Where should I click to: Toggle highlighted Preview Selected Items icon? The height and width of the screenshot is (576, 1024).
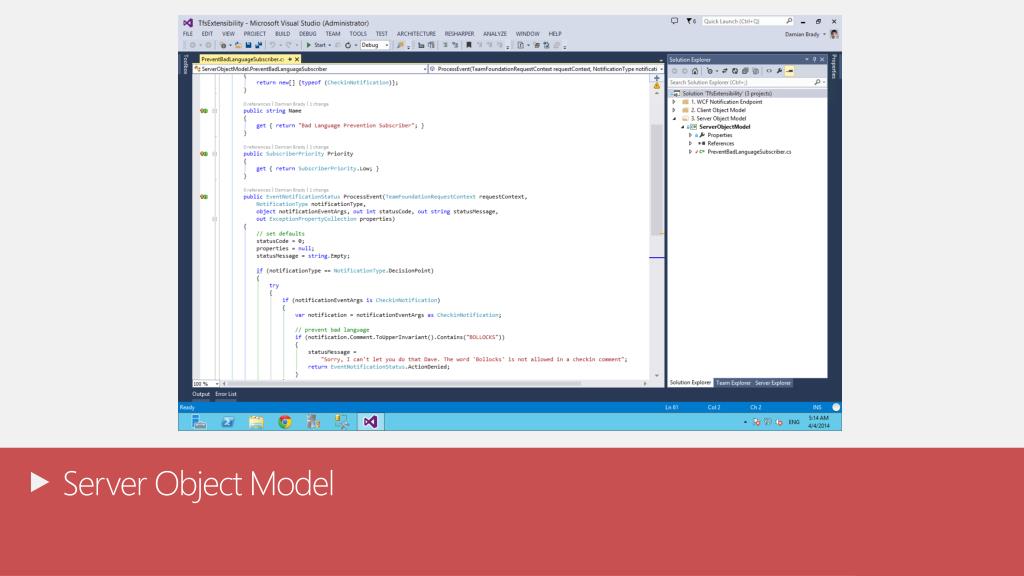[790, 71]
